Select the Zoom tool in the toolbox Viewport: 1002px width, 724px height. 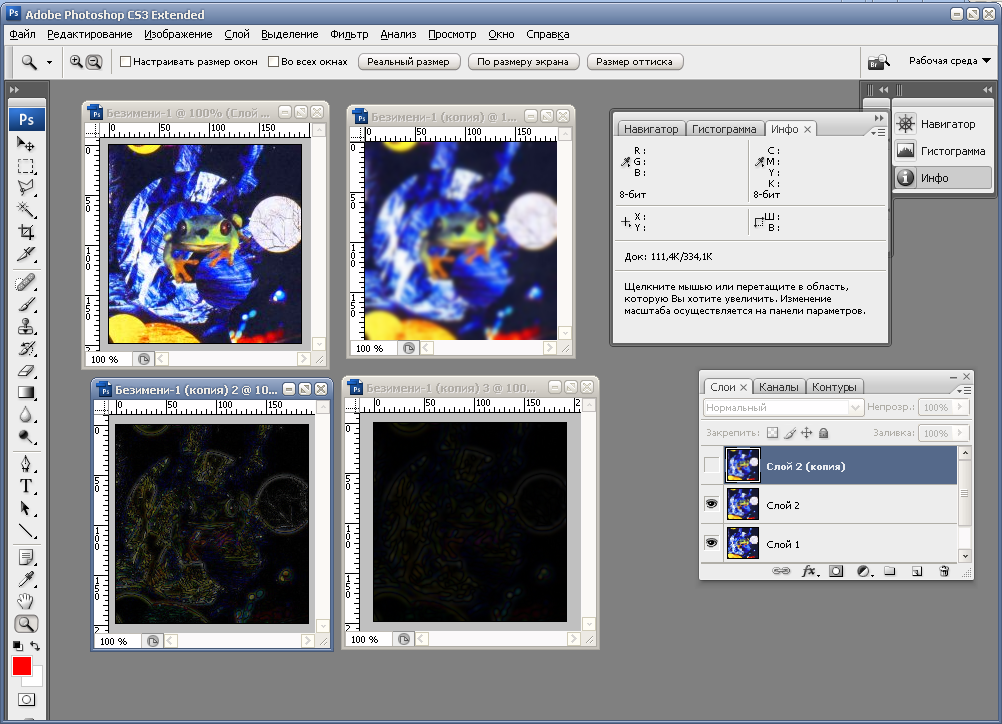26,624
